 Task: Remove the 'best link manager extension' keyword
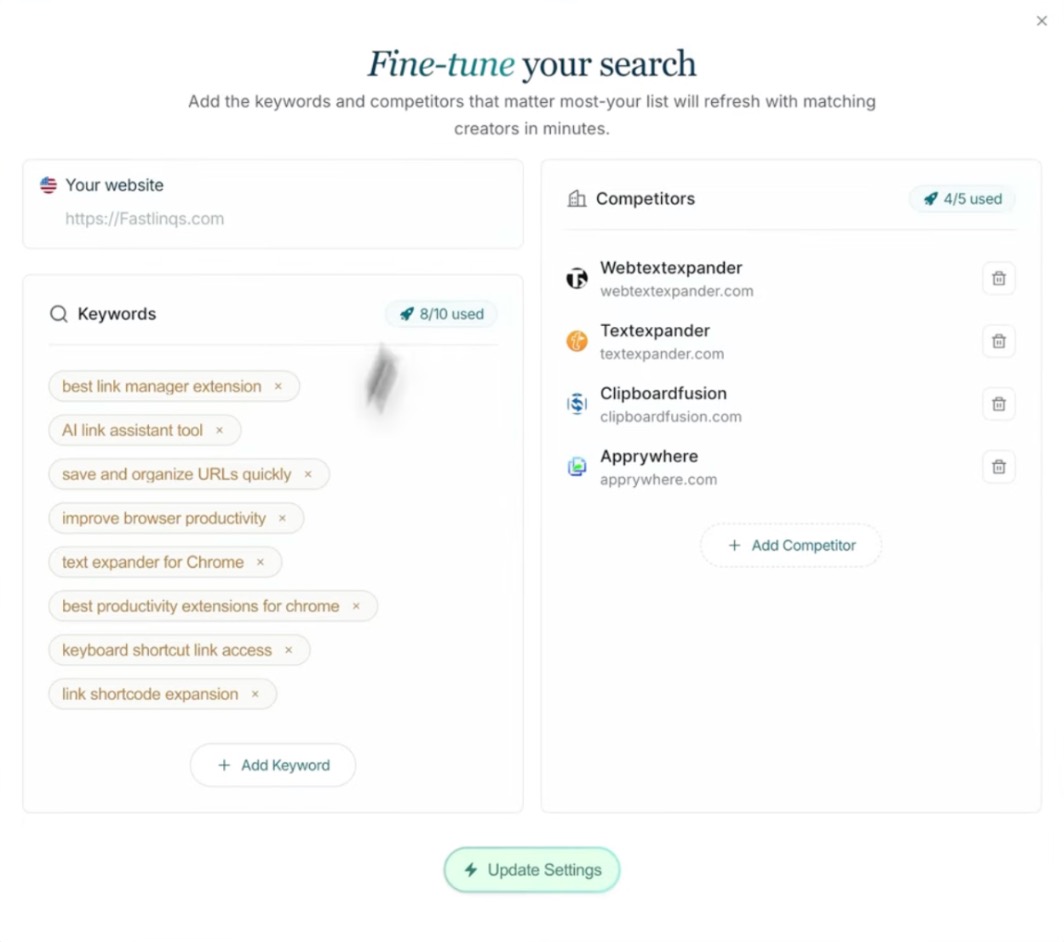[x=279, y=387]
